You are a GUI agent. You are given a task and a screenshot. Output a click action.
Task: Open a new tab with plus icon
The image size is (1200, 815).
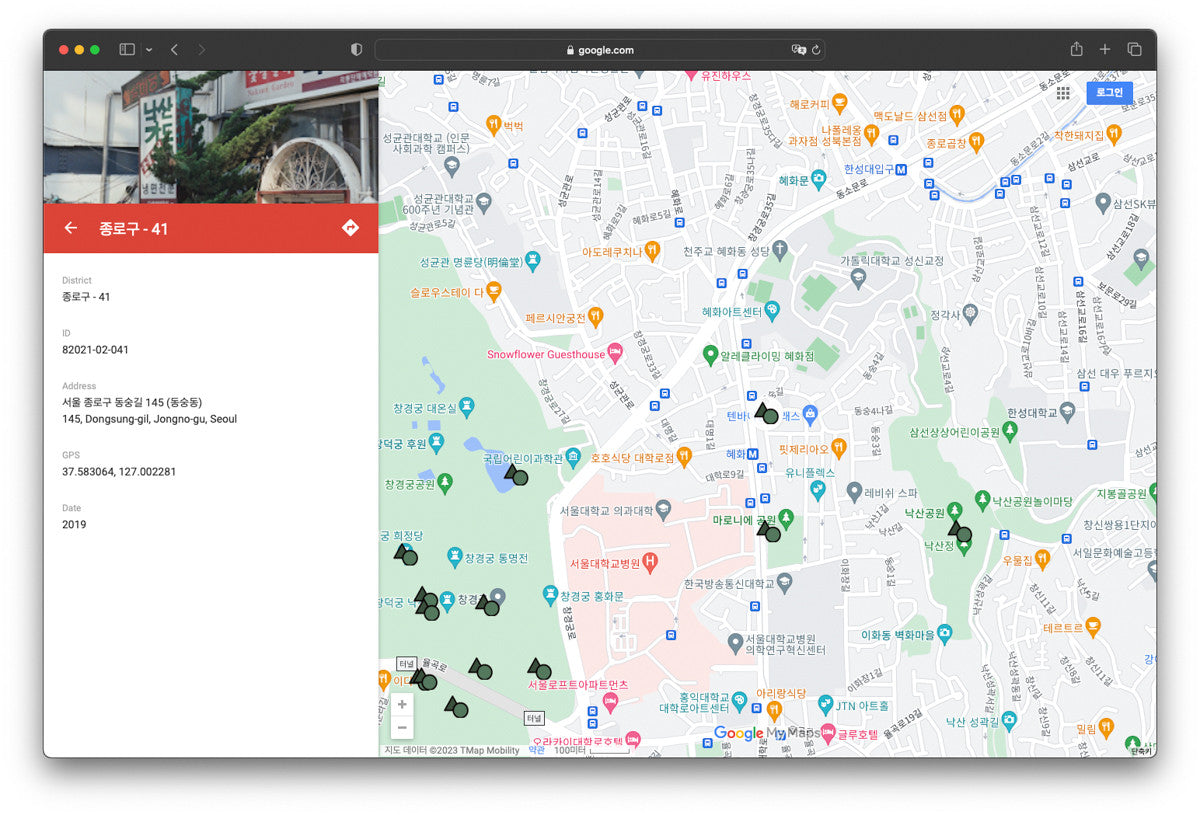tap(1105, 49)
